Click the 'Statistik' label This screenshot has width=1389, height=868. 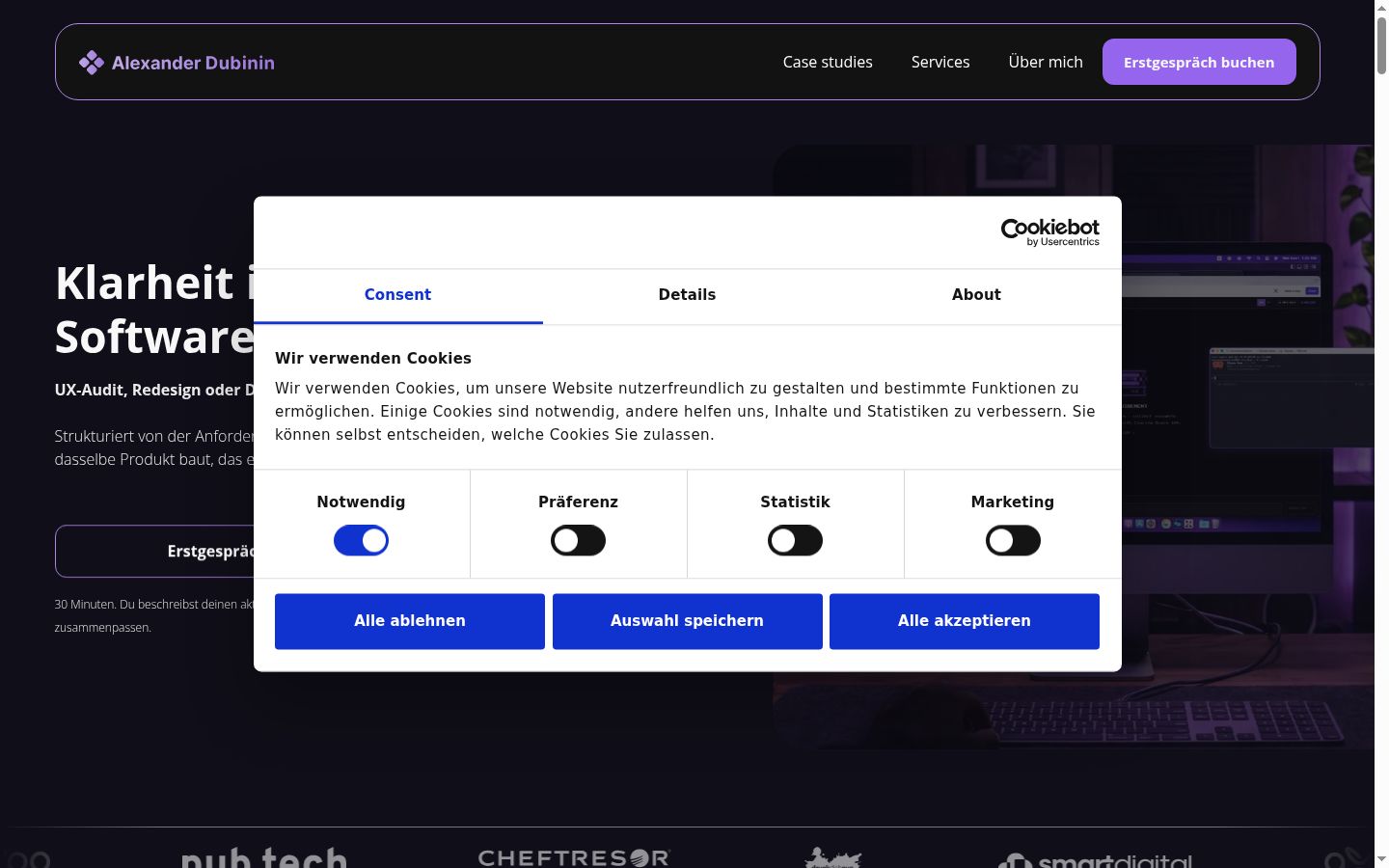(x=795, y=502)
